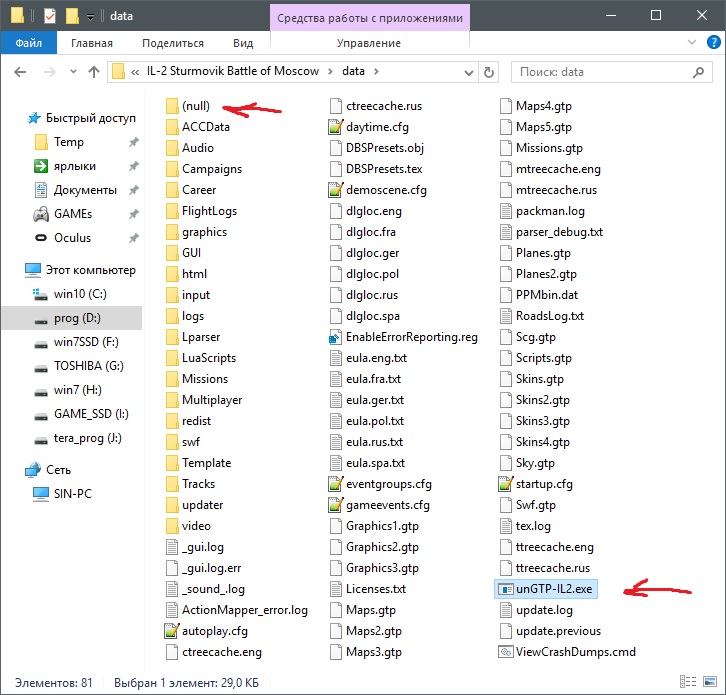Select Этот компьютер in navigation pane
The height and width of the screenshot is (695, 726).
point(90,270)
